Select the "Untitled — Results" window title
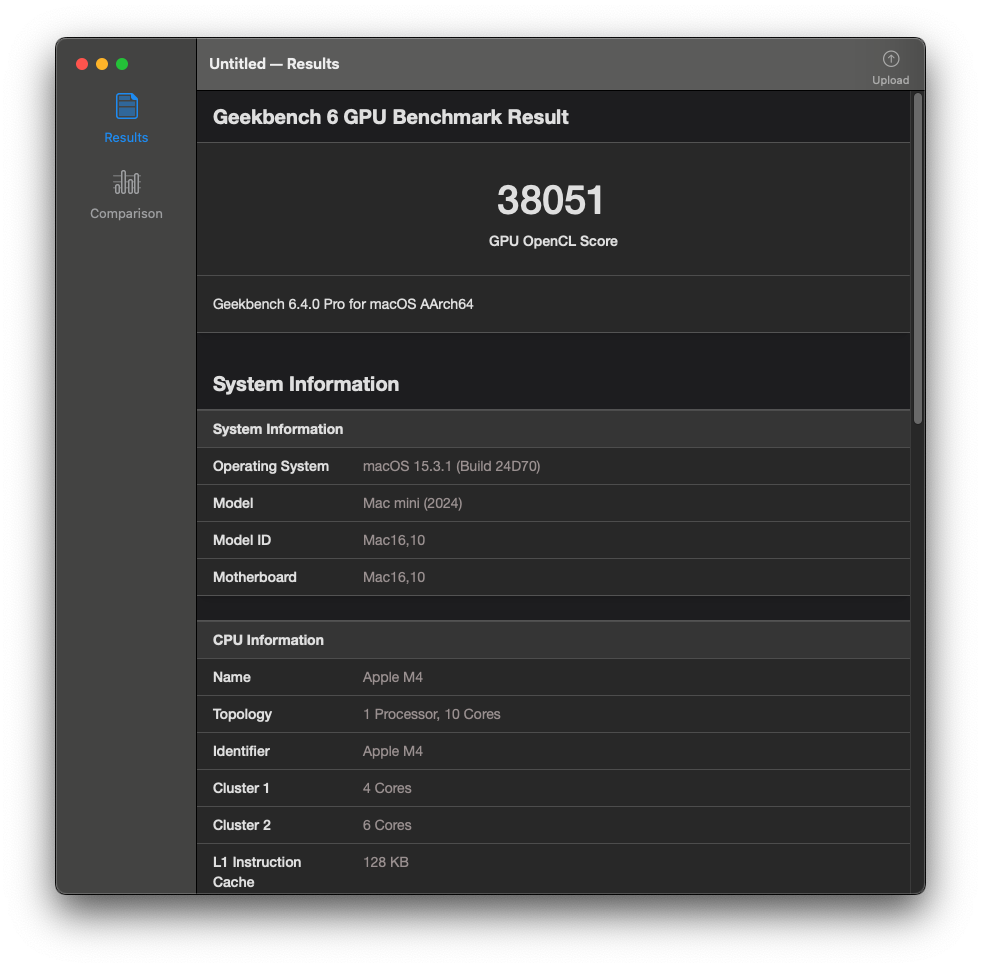The image size is (981, 968). [x=274, y=64]
